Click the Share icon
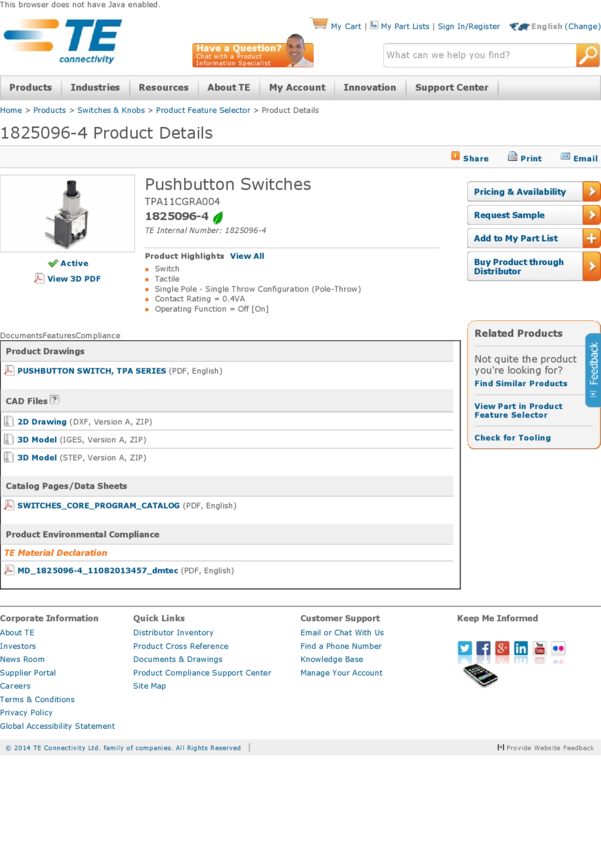The image size is (601, 850). click(455, 156)
